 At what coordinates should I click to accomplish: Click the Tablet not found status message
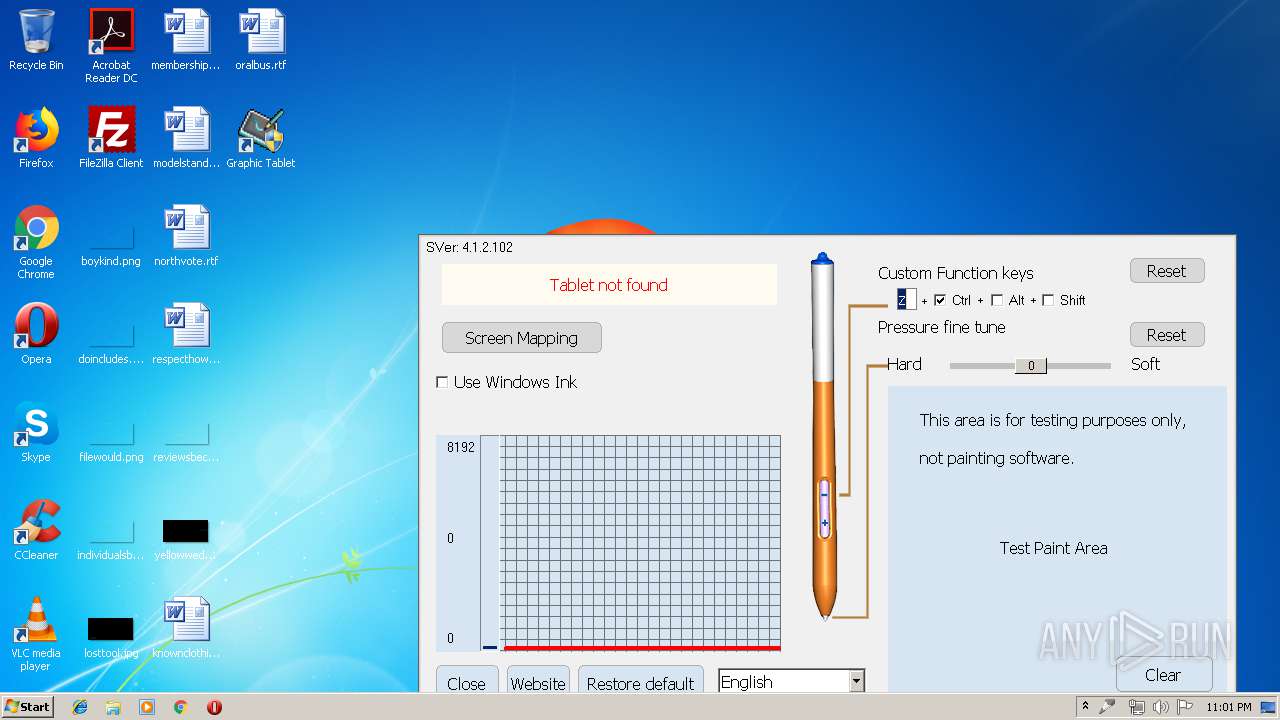tap(609, 285)
